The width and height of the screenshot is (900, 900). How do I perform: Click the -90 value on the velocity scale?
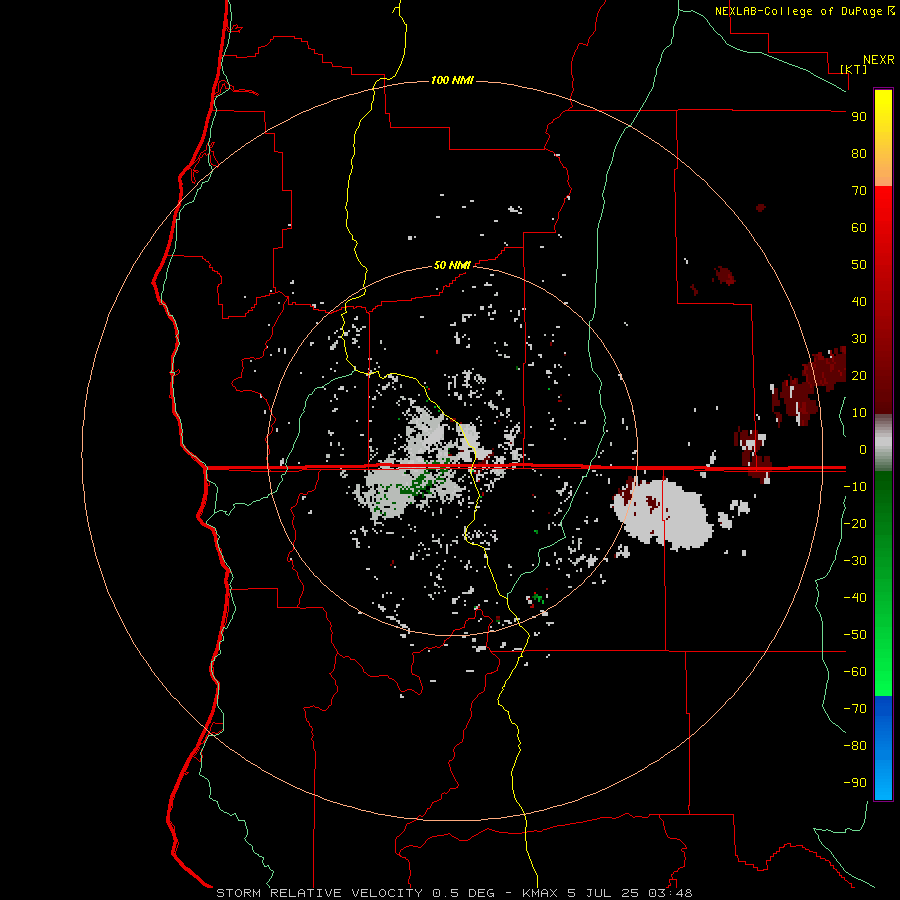[855, 782]
